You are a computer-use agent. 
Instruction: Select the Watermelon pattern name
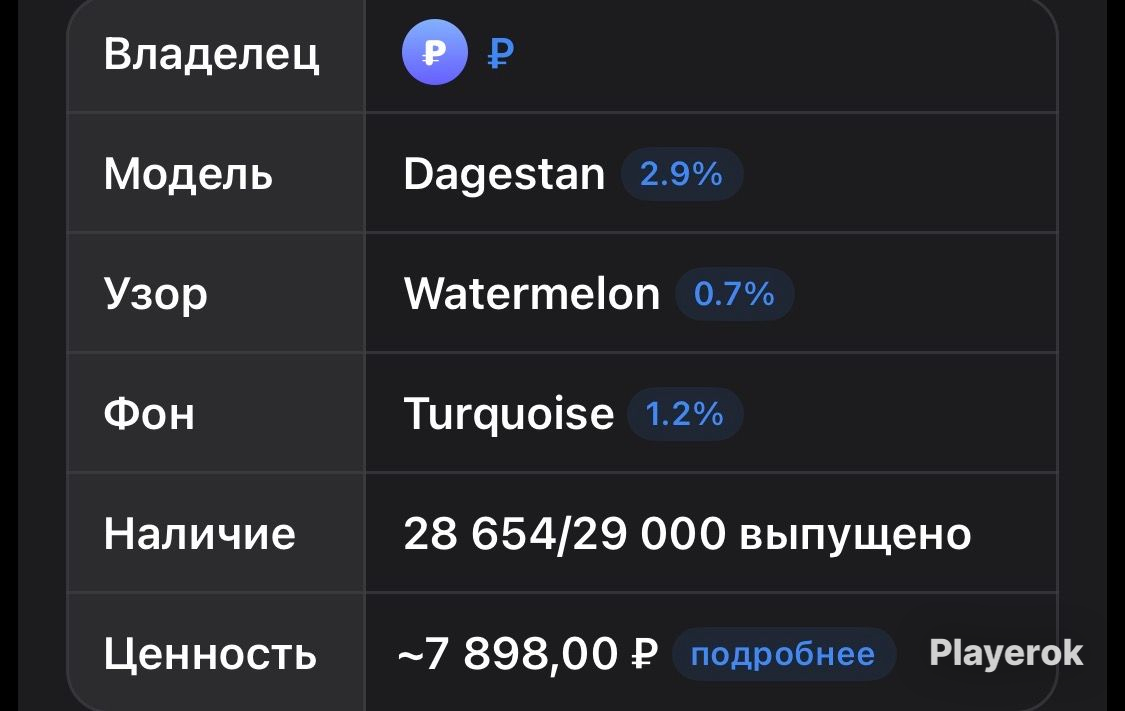click(x=532, y=293)
